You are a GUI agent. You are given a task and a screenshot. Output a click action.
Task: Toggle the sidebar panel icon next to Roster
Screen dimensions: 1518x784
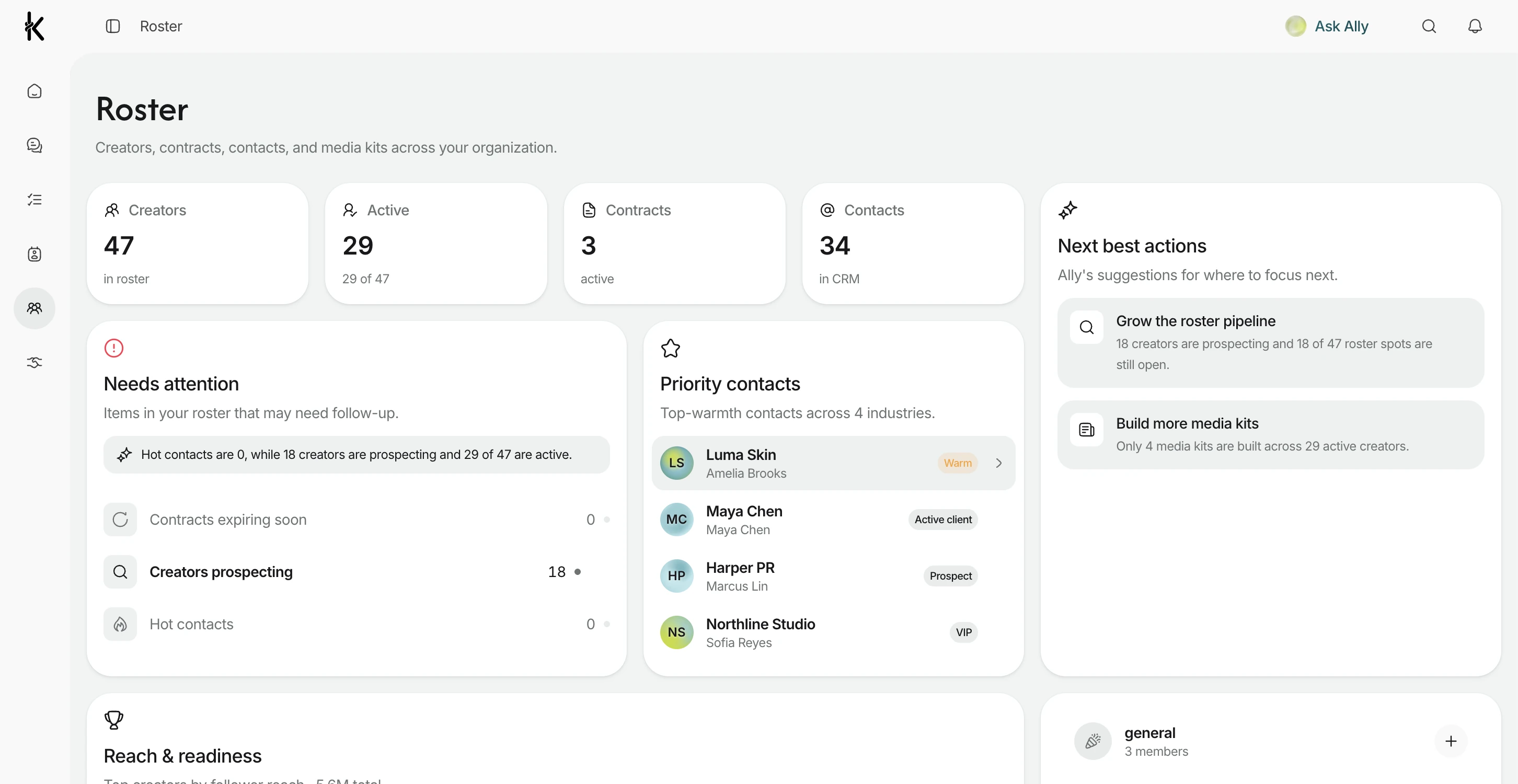pyautogui.click(x=112, y=27)
